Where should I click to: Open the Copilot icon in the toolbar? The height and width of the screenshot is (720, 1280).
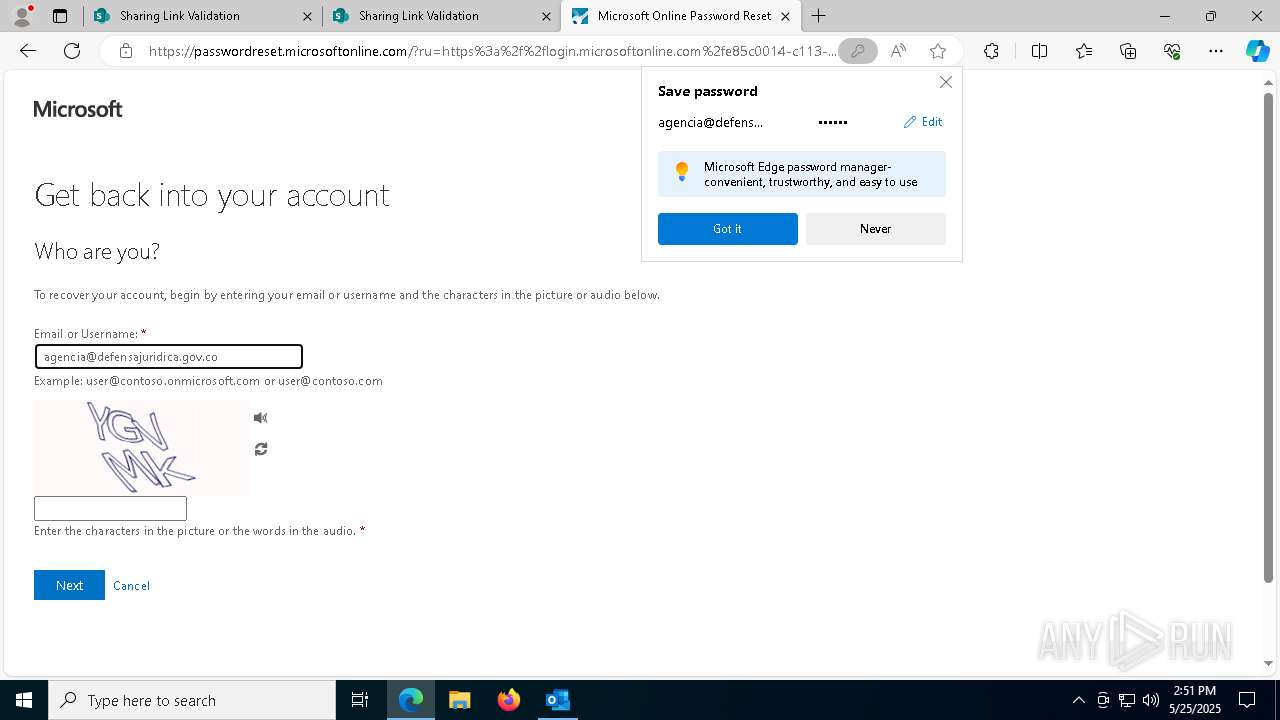click(x=1257, y=51)
